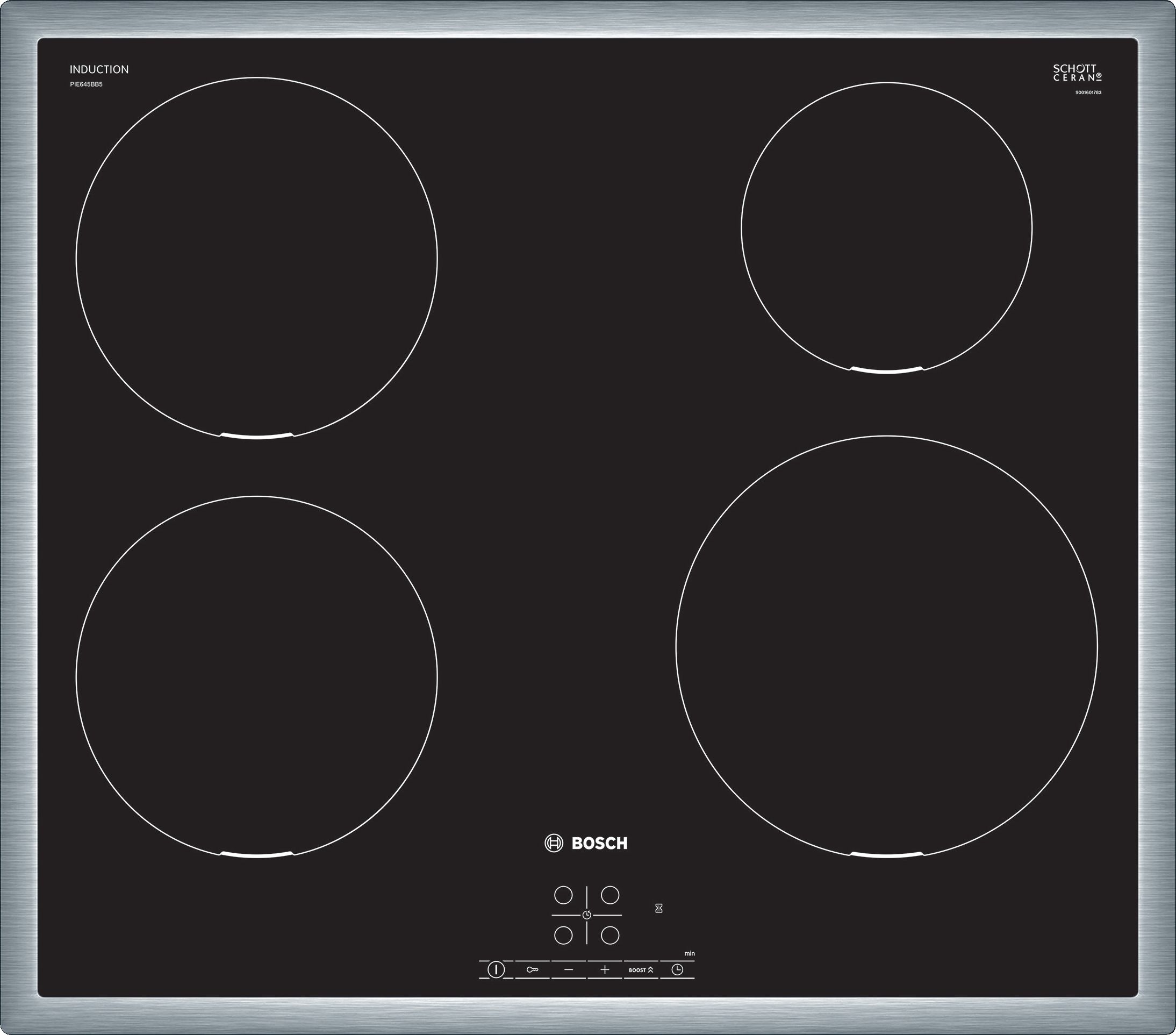Activate the childproof key lock symbol
Viewport: 1176px width, 1035px height.
pos(532,970)
